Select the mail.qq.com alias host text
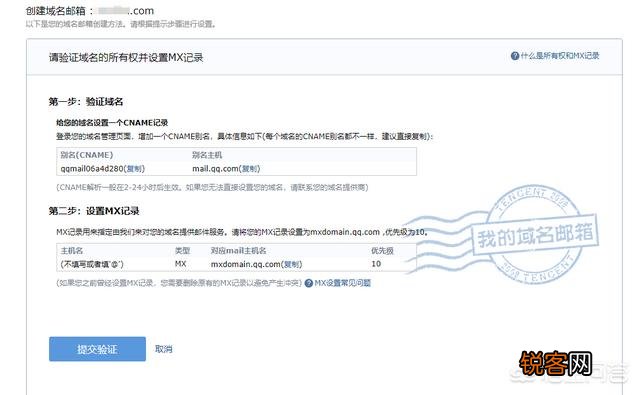Screen dimensions: 640x395 tap(215, 169)
